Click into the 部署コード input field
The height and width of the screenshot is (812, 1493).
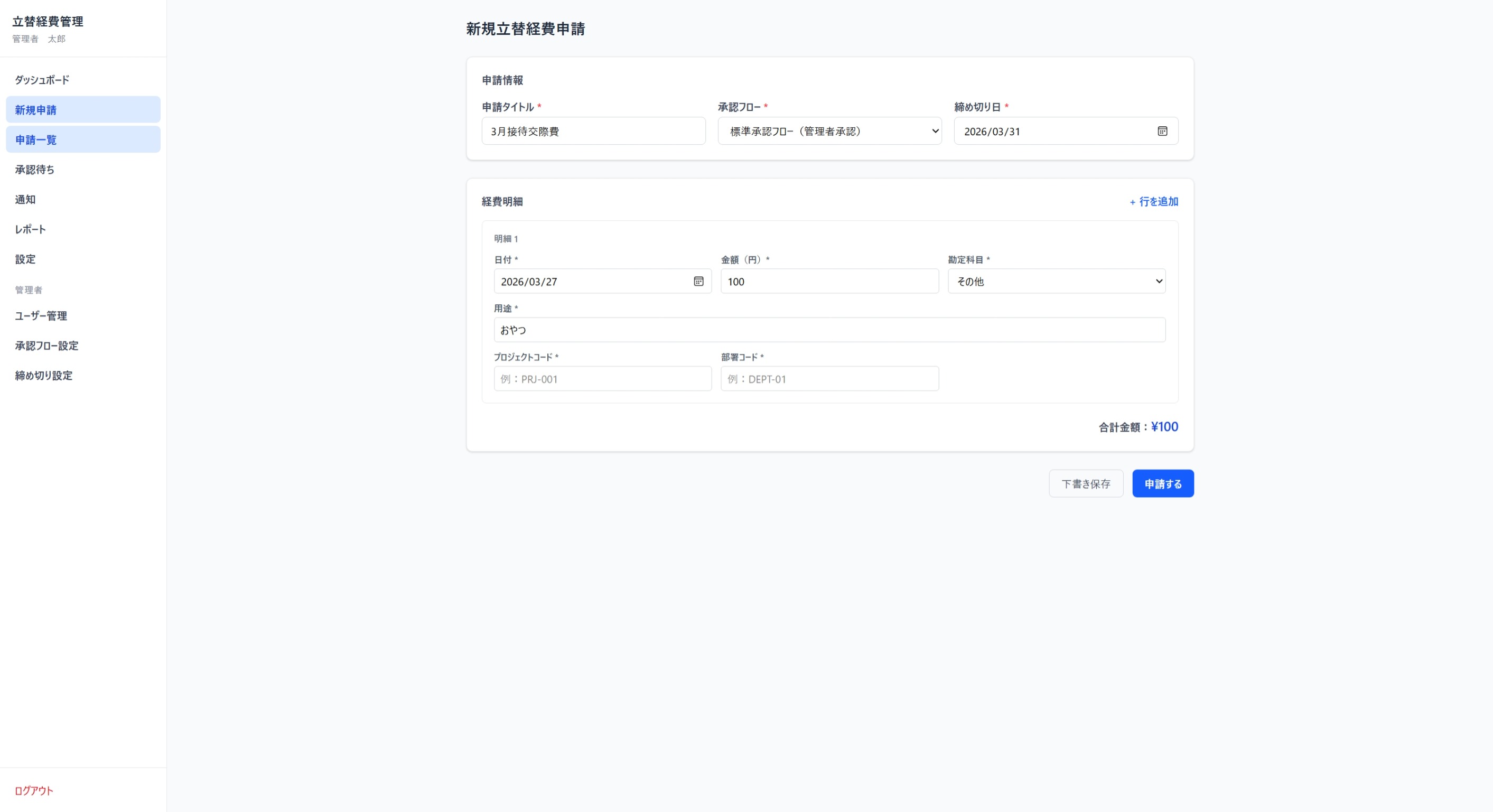pos(829,378)
